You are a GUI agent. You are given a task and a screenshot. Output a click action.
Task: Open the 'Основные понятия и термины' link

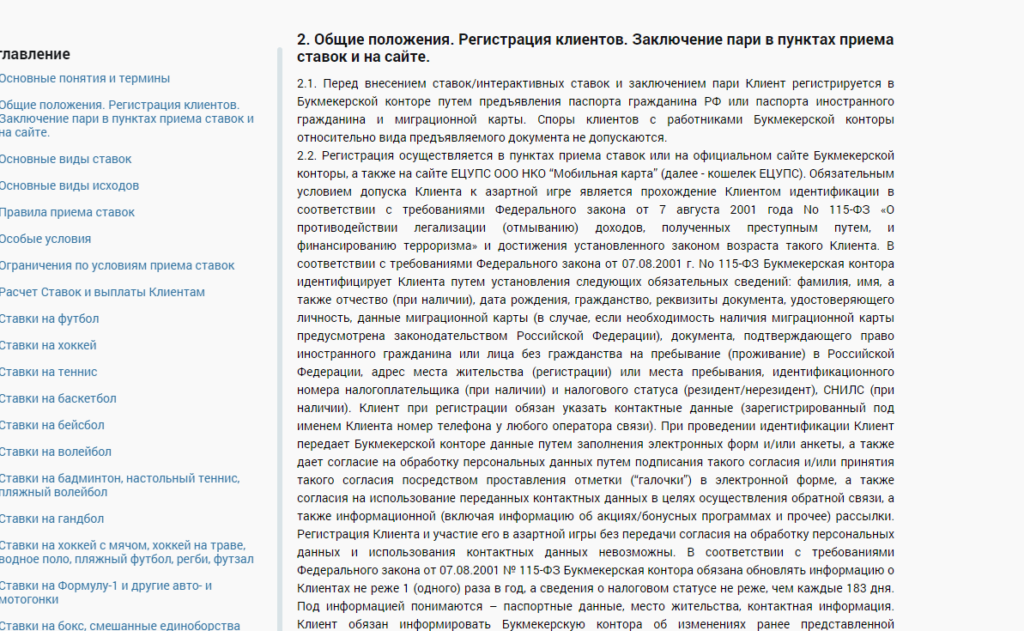coord(85,78)
